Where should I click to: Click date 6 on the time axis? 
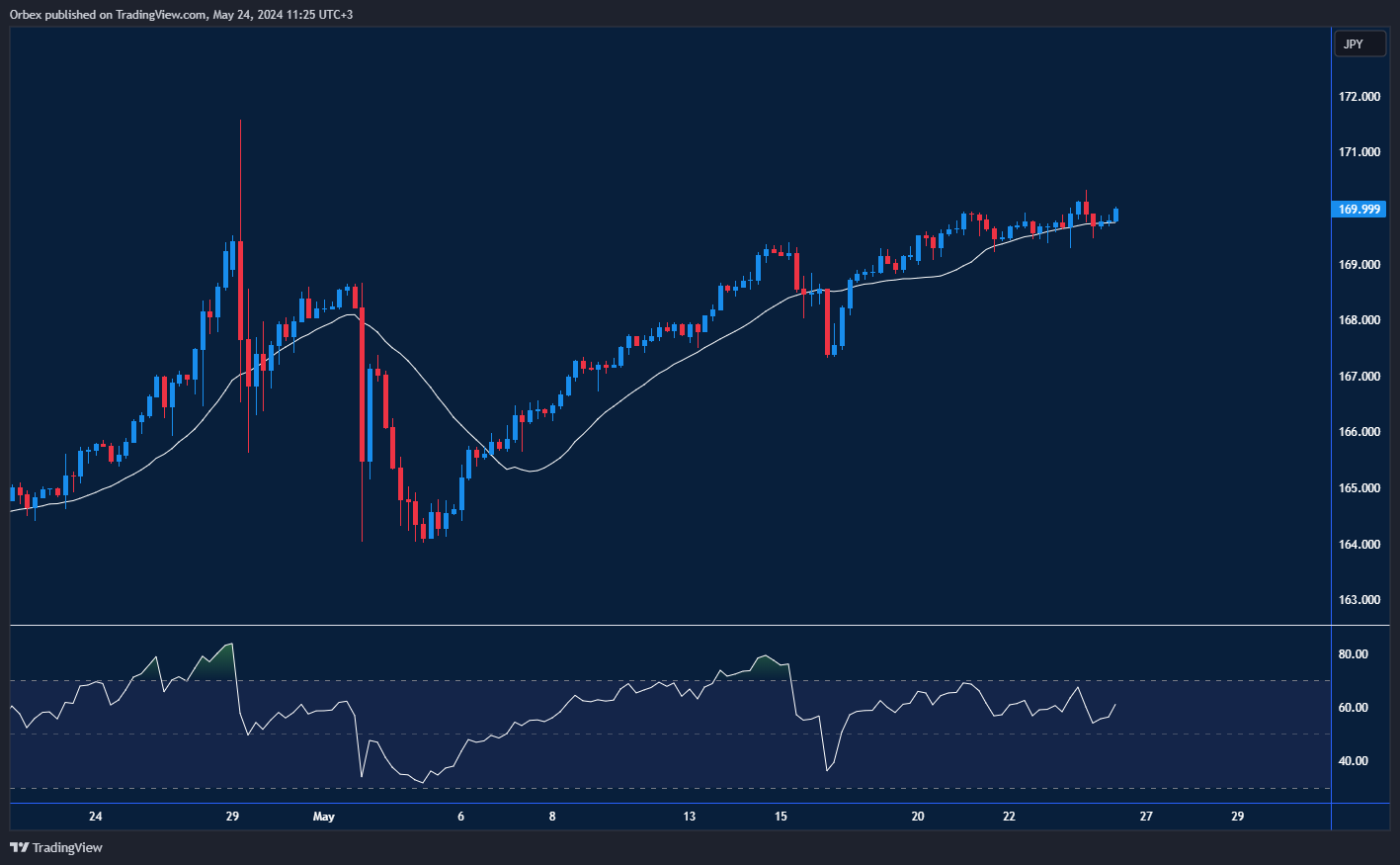tap(460, 817)
